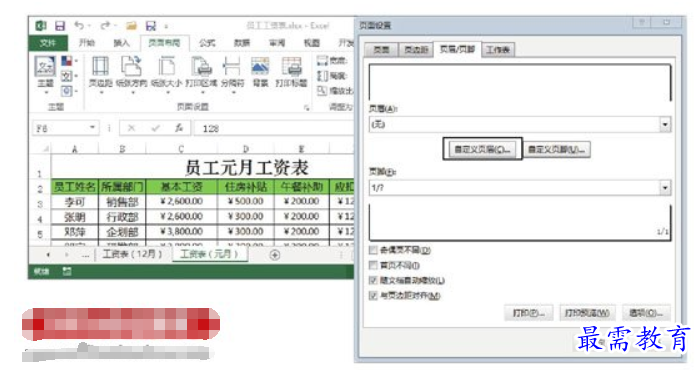Open the Customize Quick Access Toolbar dropdown
The image size is (699, 370).
point(166,26)
